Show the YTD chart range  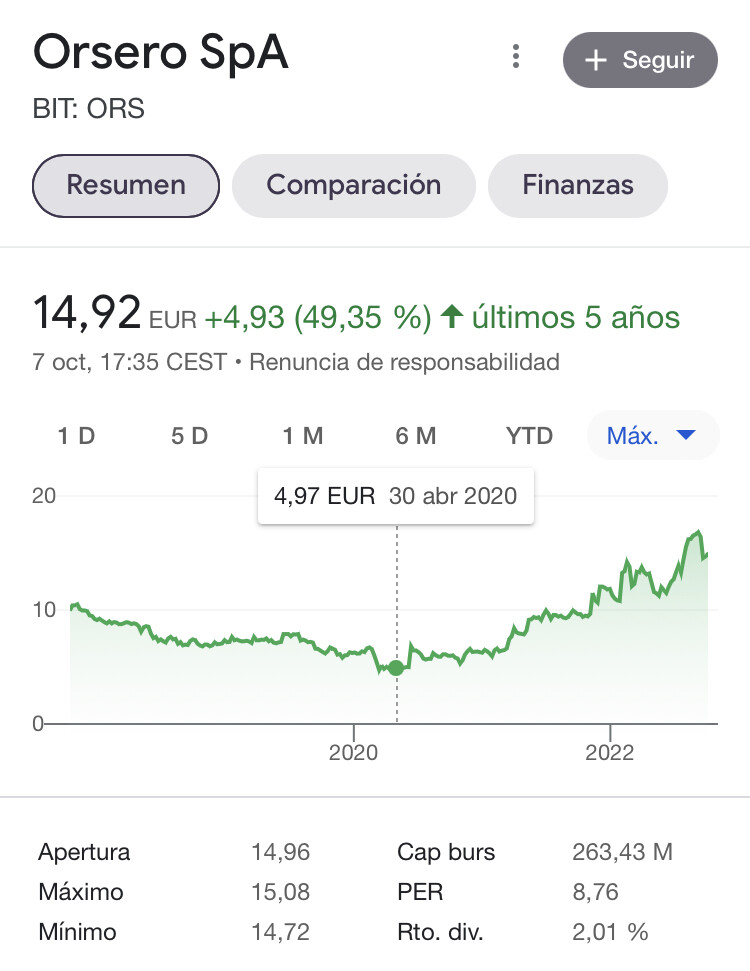(x=529, y=436)
